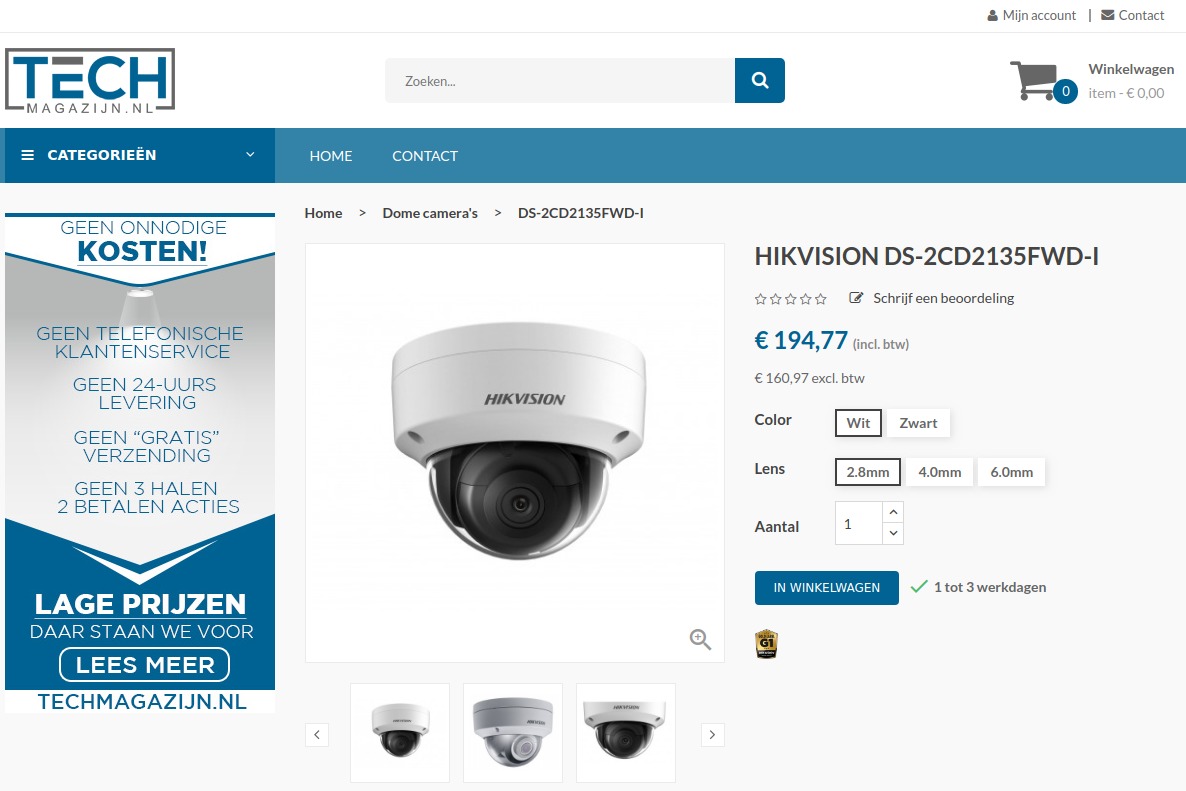Click the G1 warranty badge icon
The width and height of the screenshot is (1186, 791).
click(766, 644)
